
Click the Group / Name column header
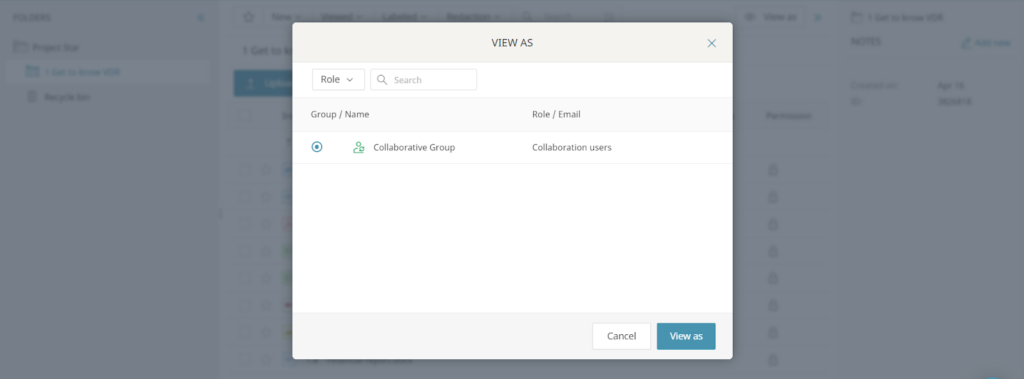[340, 114]
